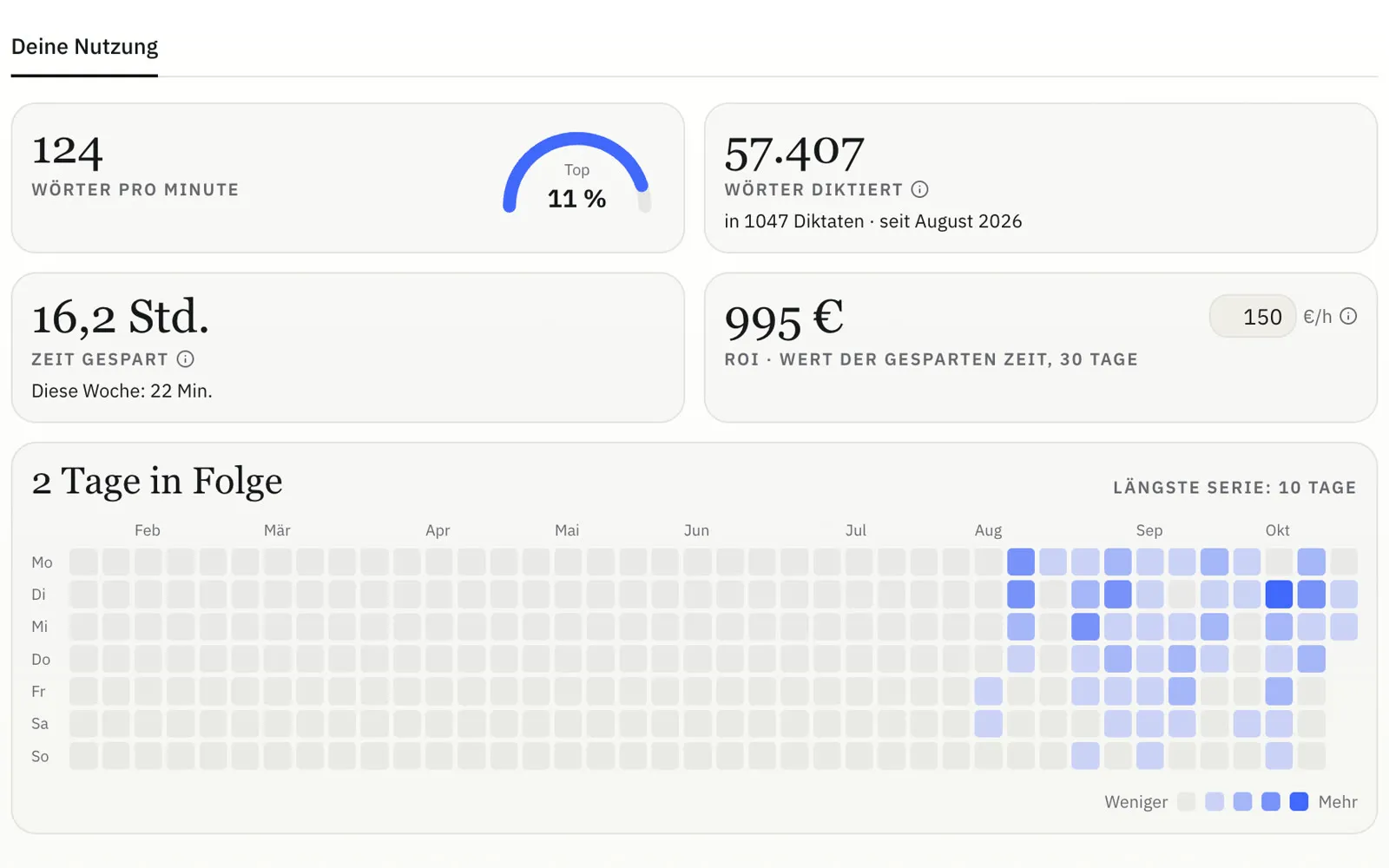Click 'LÄNGSTE SERIE: 10 TAGE' label
The height and width of the screenshot is (868, 1389).
click(x=1234, y=488)
